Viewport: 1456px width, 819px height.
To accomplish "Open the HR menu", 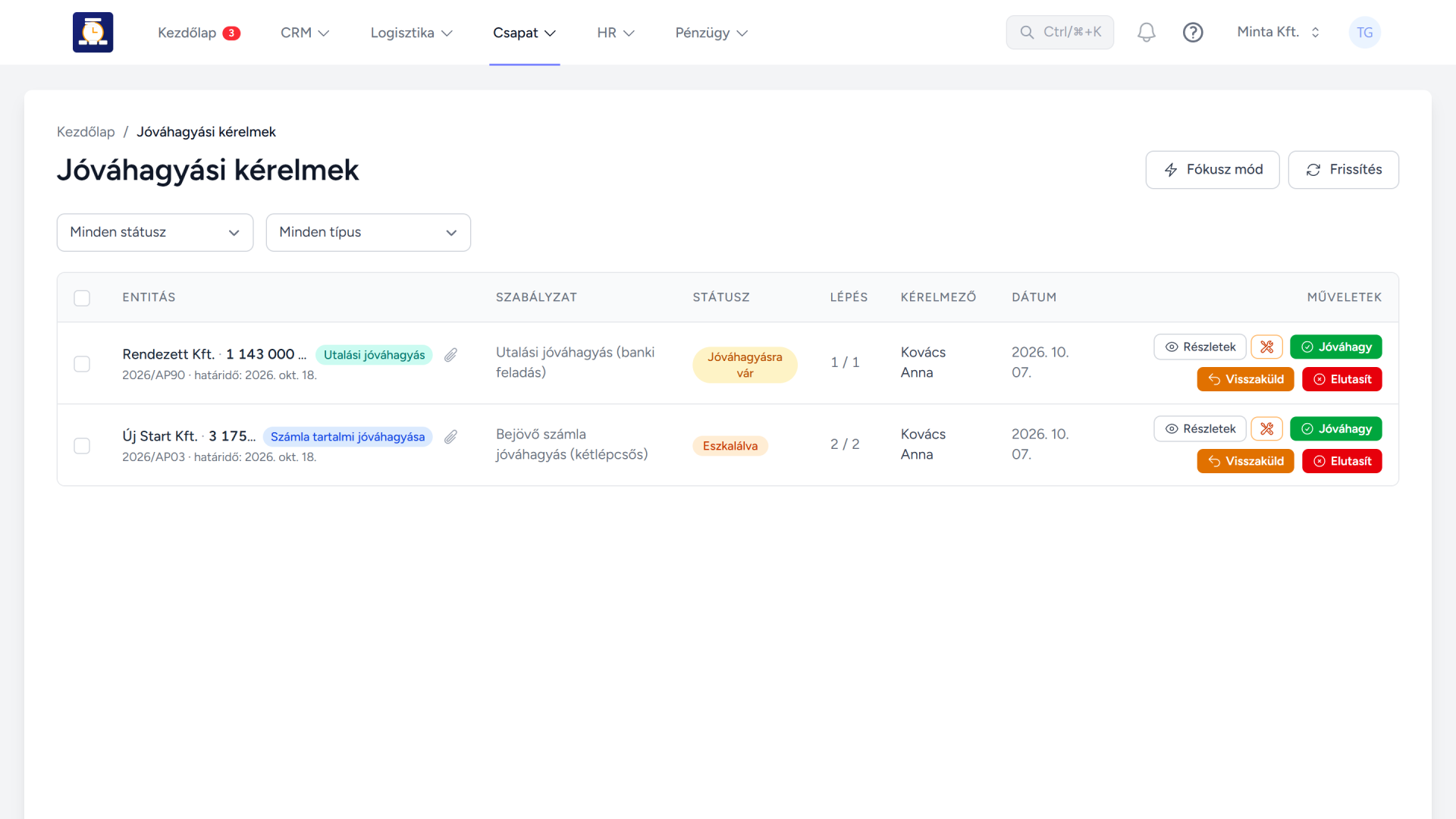I will click(x=615, y=33).
